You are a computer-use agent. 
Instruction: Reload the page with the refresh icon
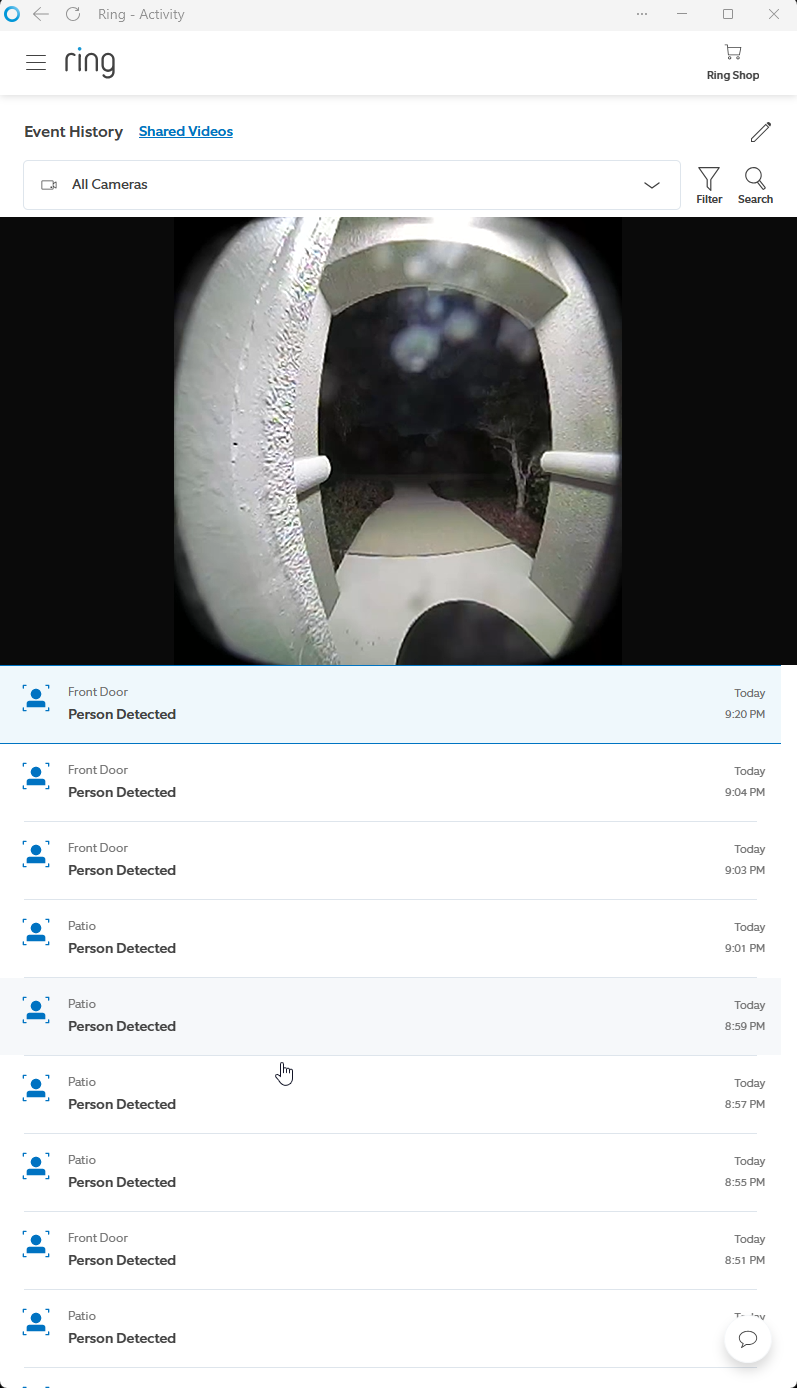(72, 14)
